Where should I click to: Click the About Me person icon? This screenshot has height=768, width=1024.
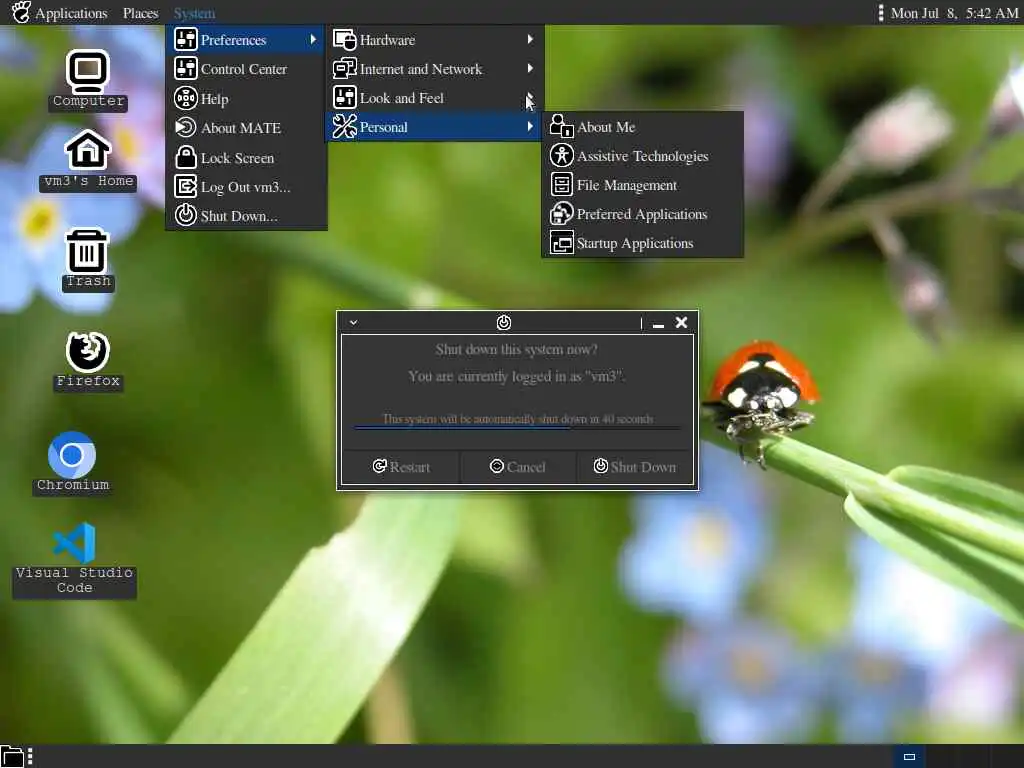coord(561,126)
